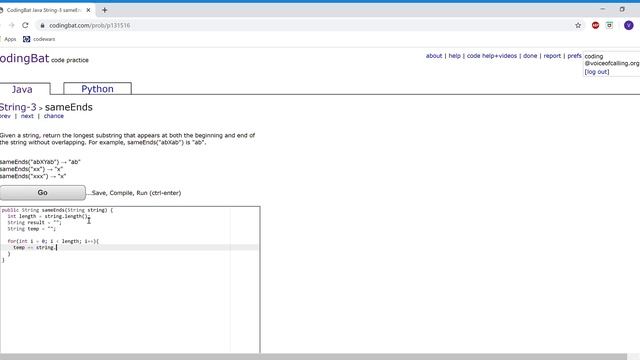The image size is (640, 360).
Task: Select the CodingBat Java String-3 tab
Action: [x=44, y=10]
